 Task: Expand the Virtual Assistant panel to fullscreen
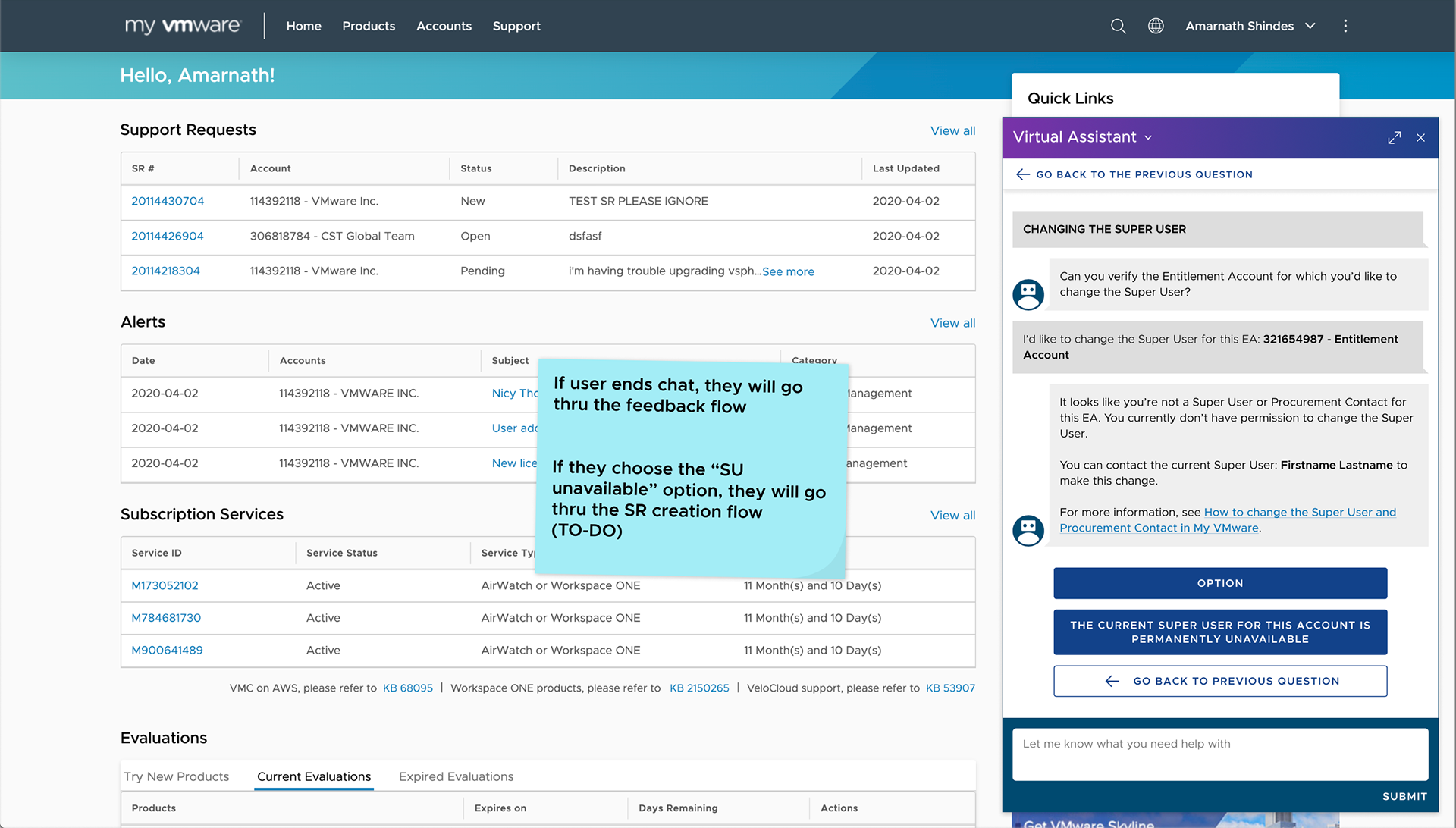pos(1394,138)
